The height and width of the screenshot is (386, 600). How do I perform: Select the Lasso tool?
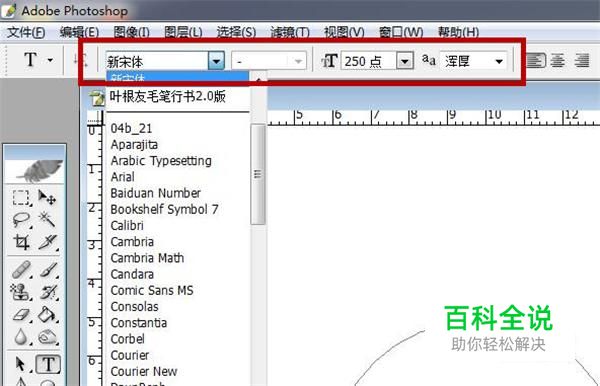coord(21,220)
